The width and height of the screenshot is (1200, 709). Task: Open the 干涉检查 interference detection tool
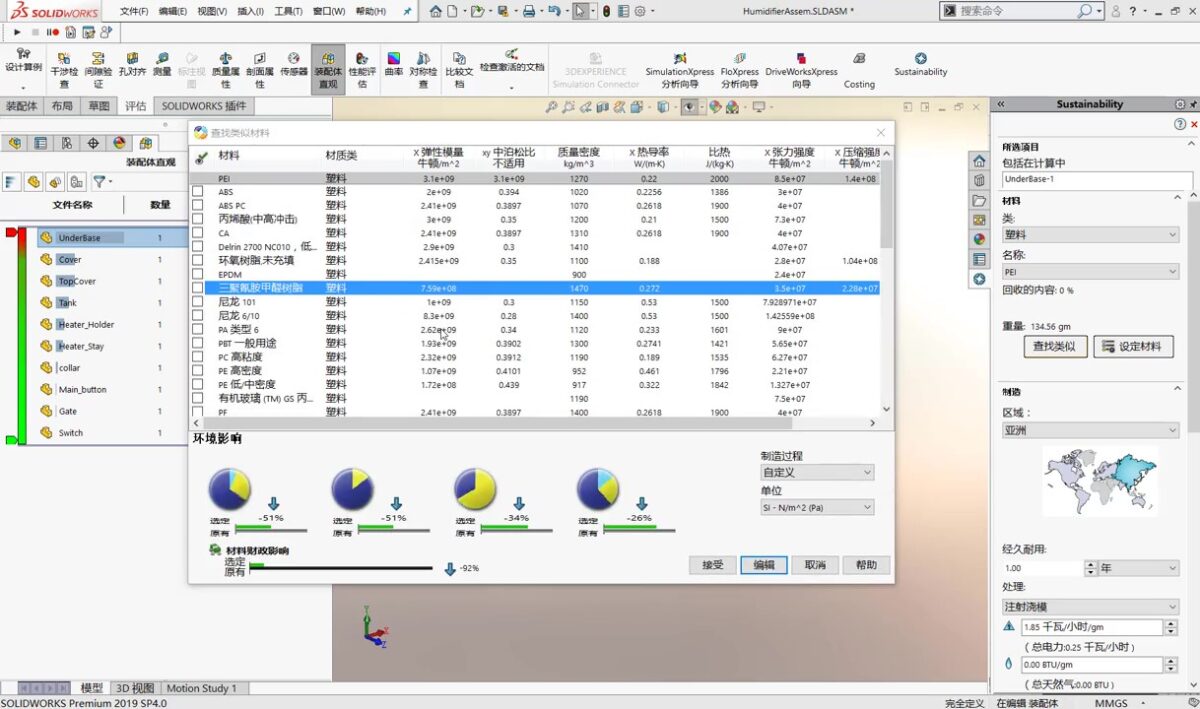[x=64, y=70]
